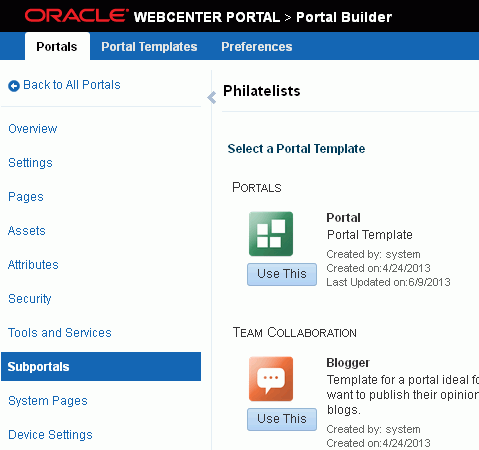This screenshot has width=479, height=450.
Task: Open Device Settings
Action: tap(50, 435)
